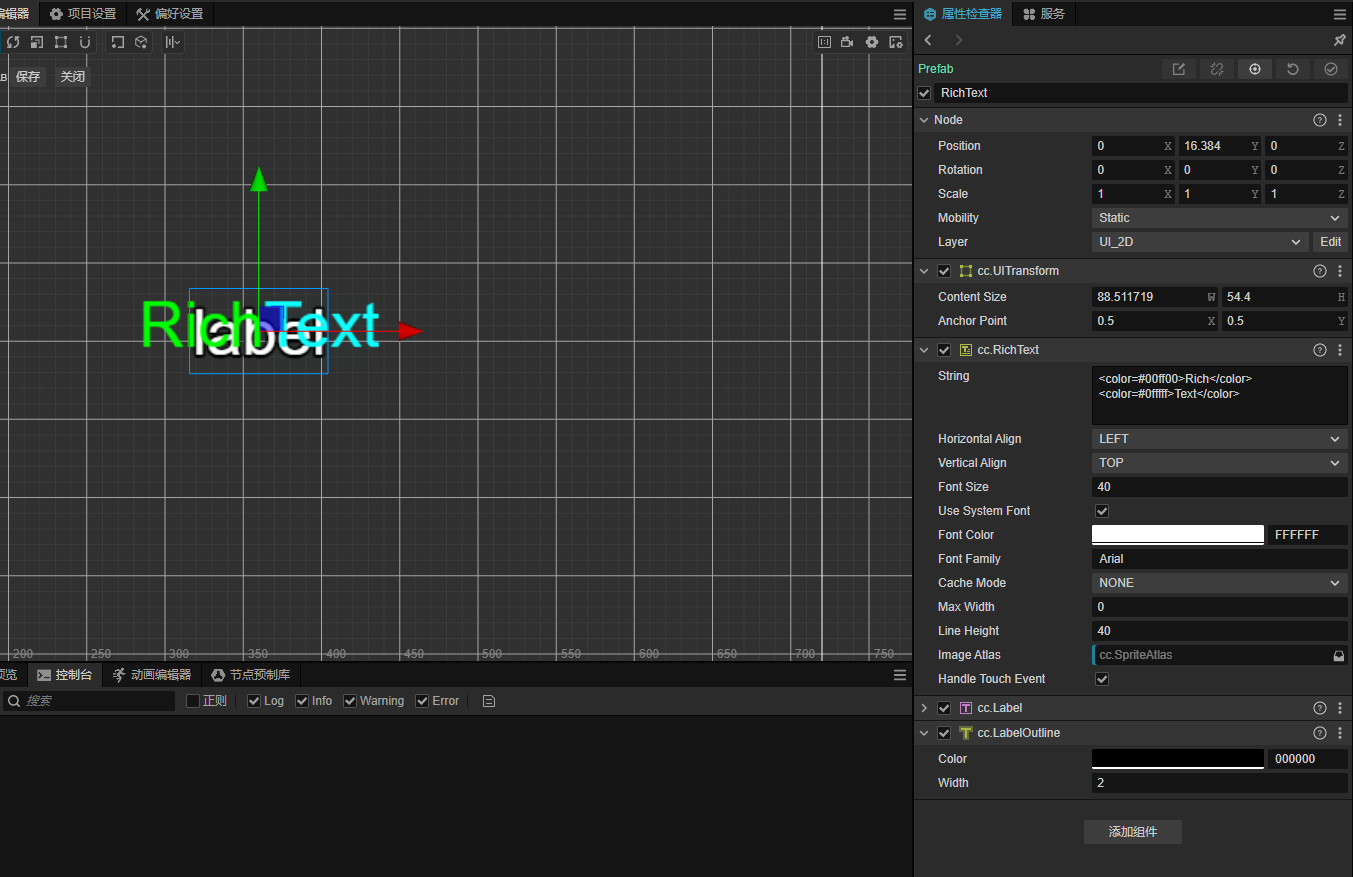This screenshot has width=1353, height=877.
Task: Toggle the Warning filter checkbox
Action: click(350, 701)
